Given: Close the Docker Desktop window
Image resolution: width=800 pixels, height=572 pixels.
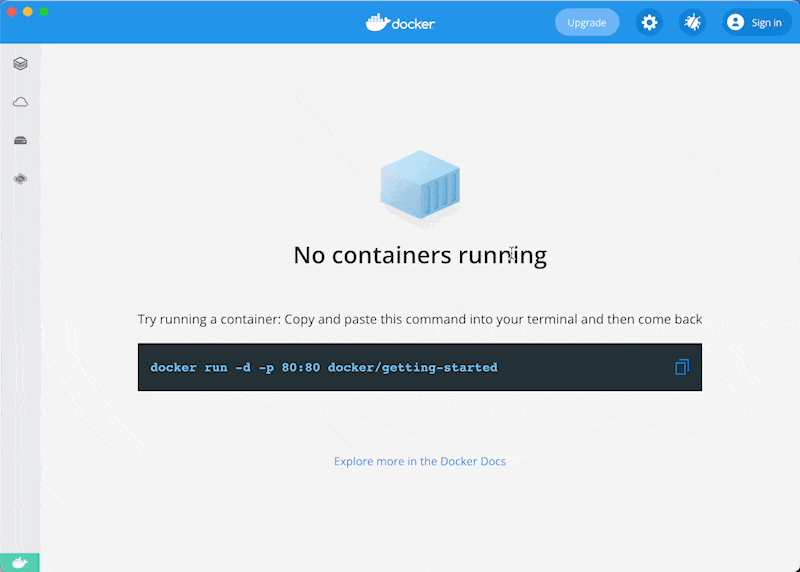Looking at the screenshot, I should [x=11, y=11].
